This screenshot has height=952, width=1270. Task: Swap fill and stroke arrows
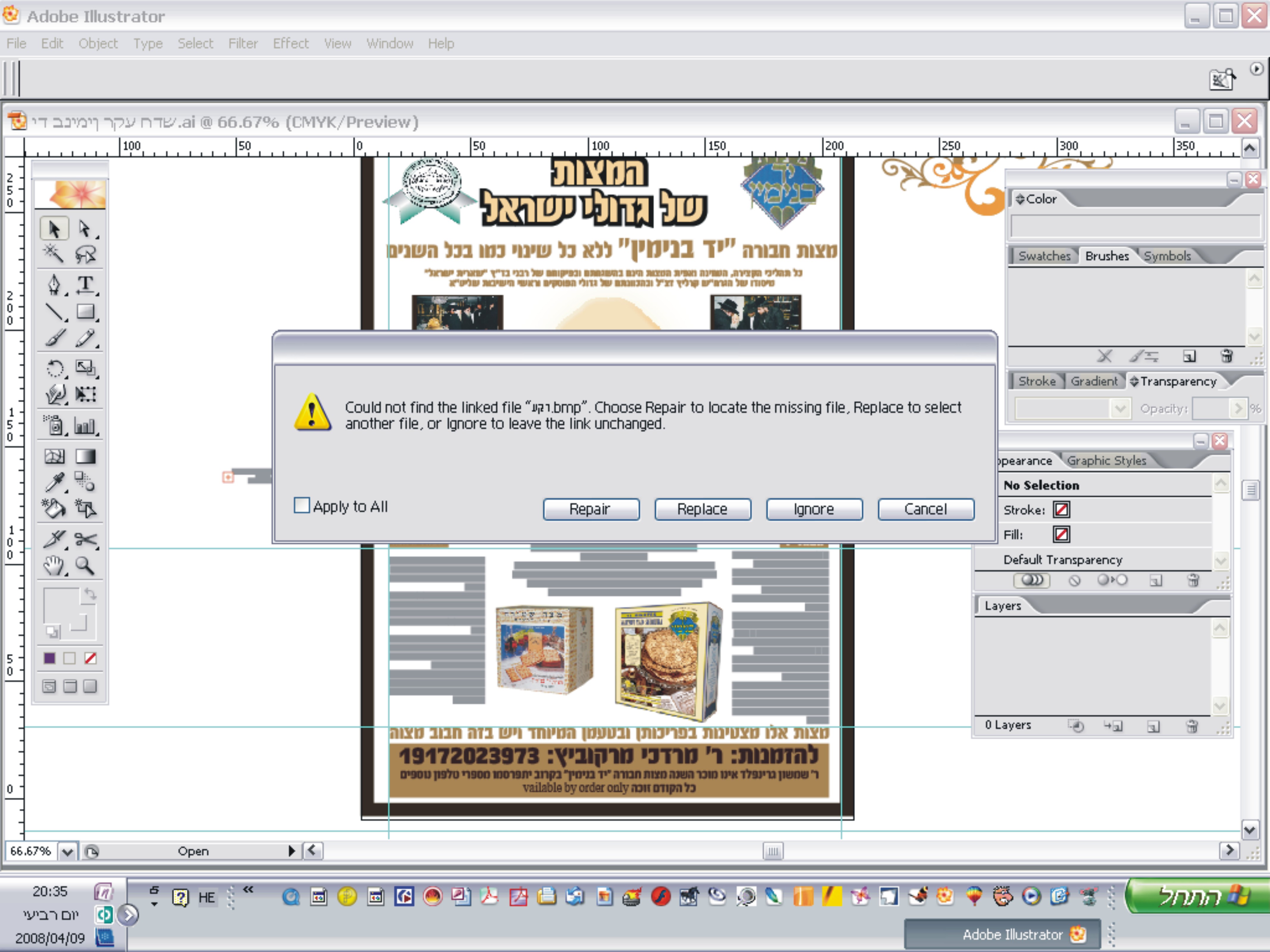coord(90,594)
